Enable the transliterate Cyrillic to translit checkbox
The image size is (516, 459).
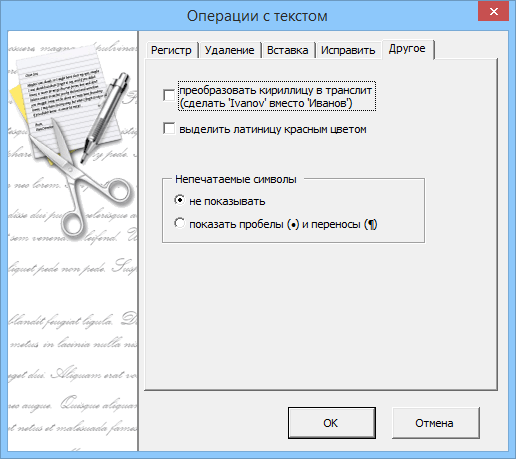pyautogui.click(x=169, y=95)
